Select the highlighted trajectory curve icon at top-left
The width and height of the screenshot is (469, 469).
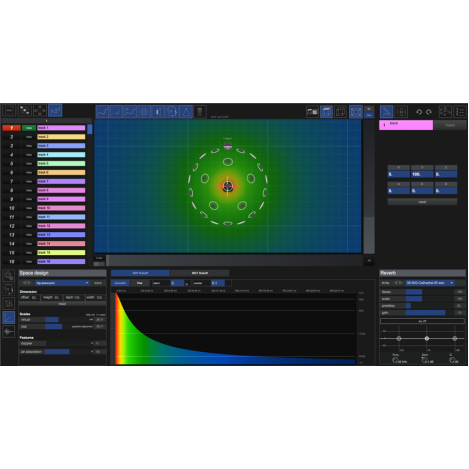(x=55, y=110)
